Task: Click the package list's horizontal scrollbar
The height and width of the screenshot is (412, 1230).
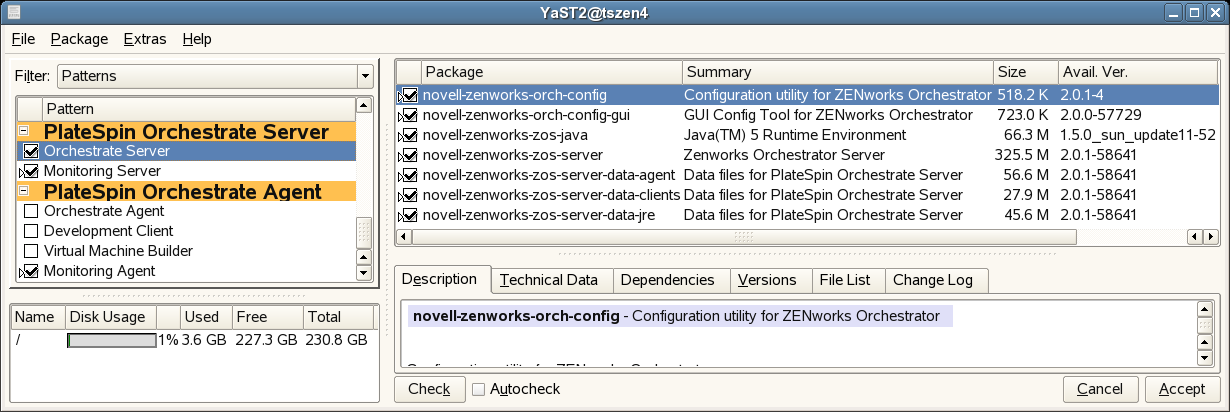Action: (743, 236)
